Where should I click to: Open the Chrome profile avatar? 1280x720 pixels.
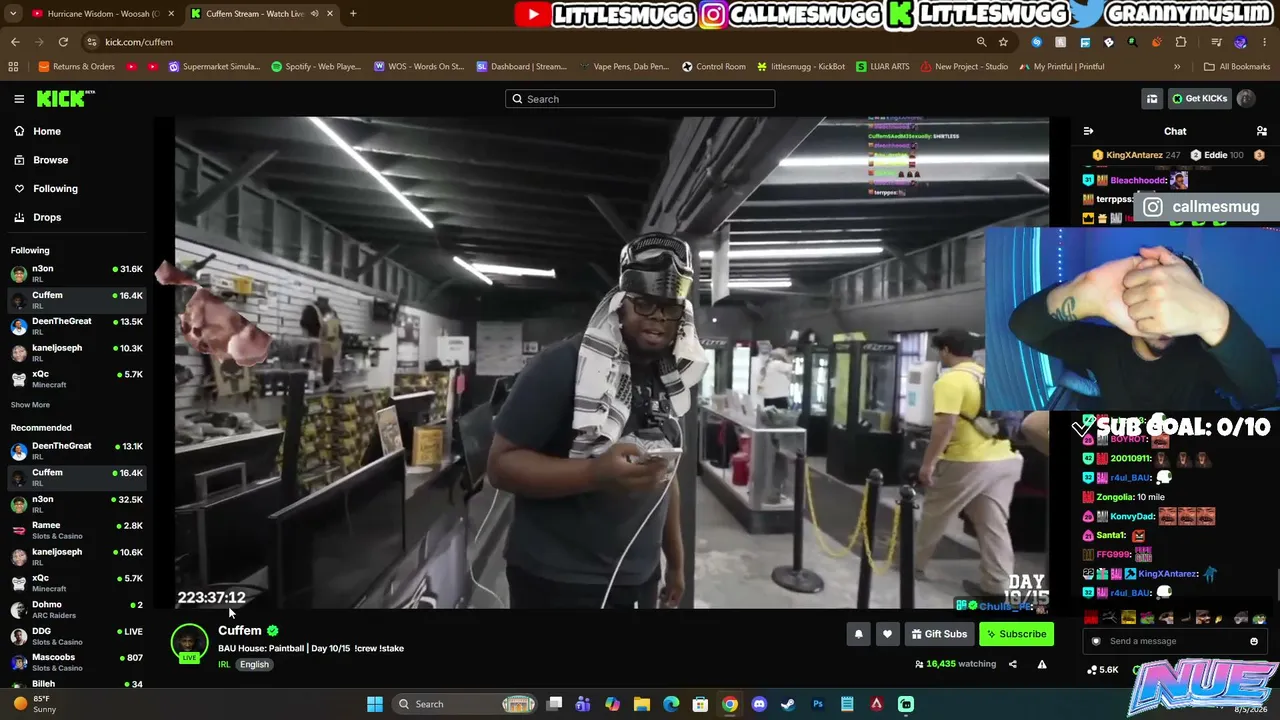pyautogui.click(x=1241, y=42)
